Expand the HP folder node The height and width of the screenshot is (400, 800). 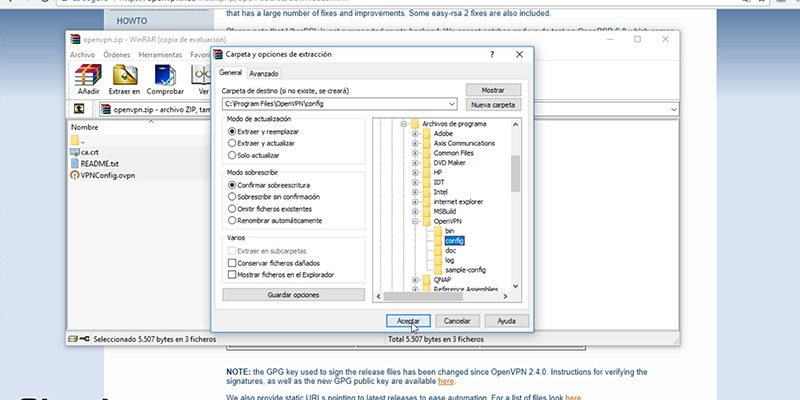coord(415,172)
